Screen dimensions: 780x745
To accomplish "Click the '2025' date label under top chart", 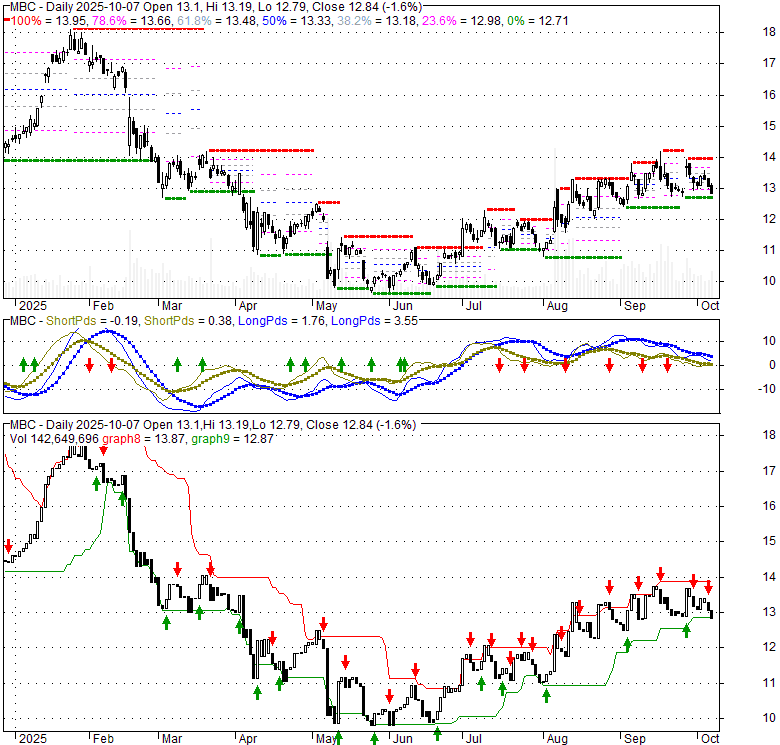I will pos(33,306).
